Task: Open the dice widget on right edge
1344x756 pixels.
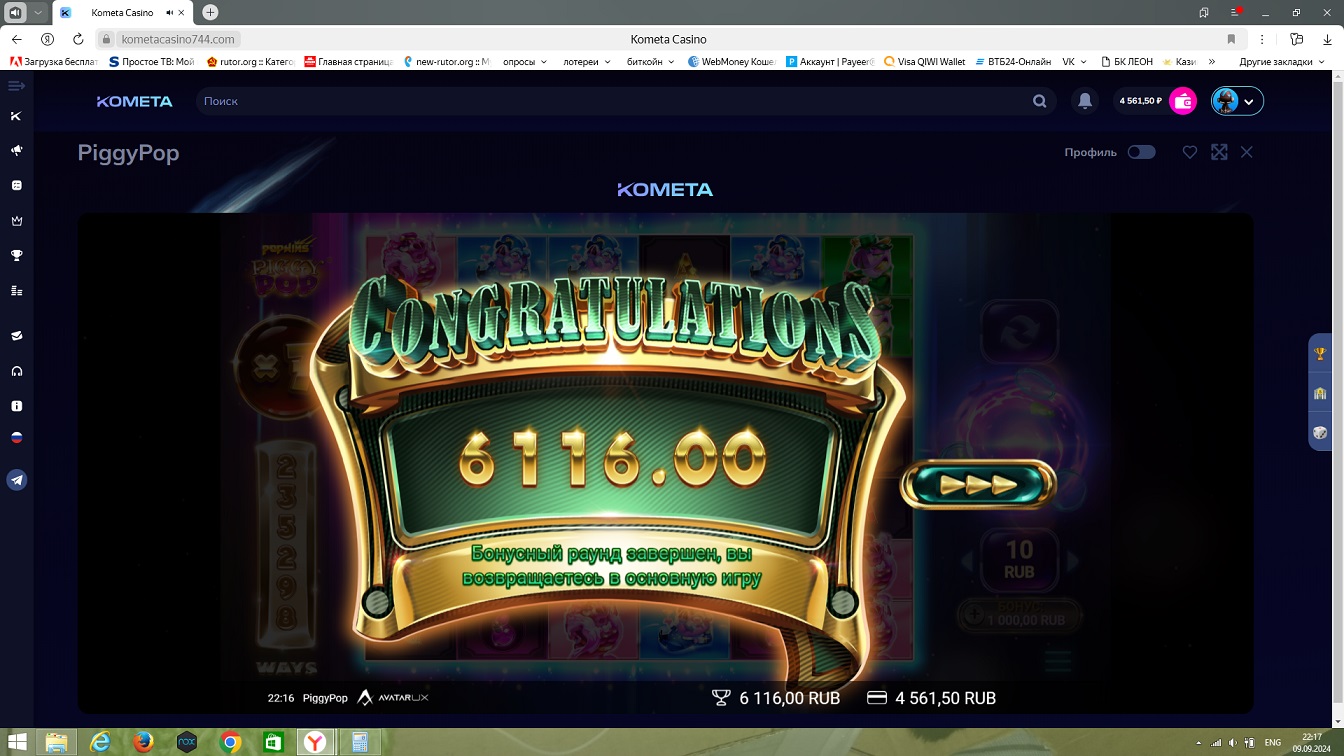Action: (1320, 433)
